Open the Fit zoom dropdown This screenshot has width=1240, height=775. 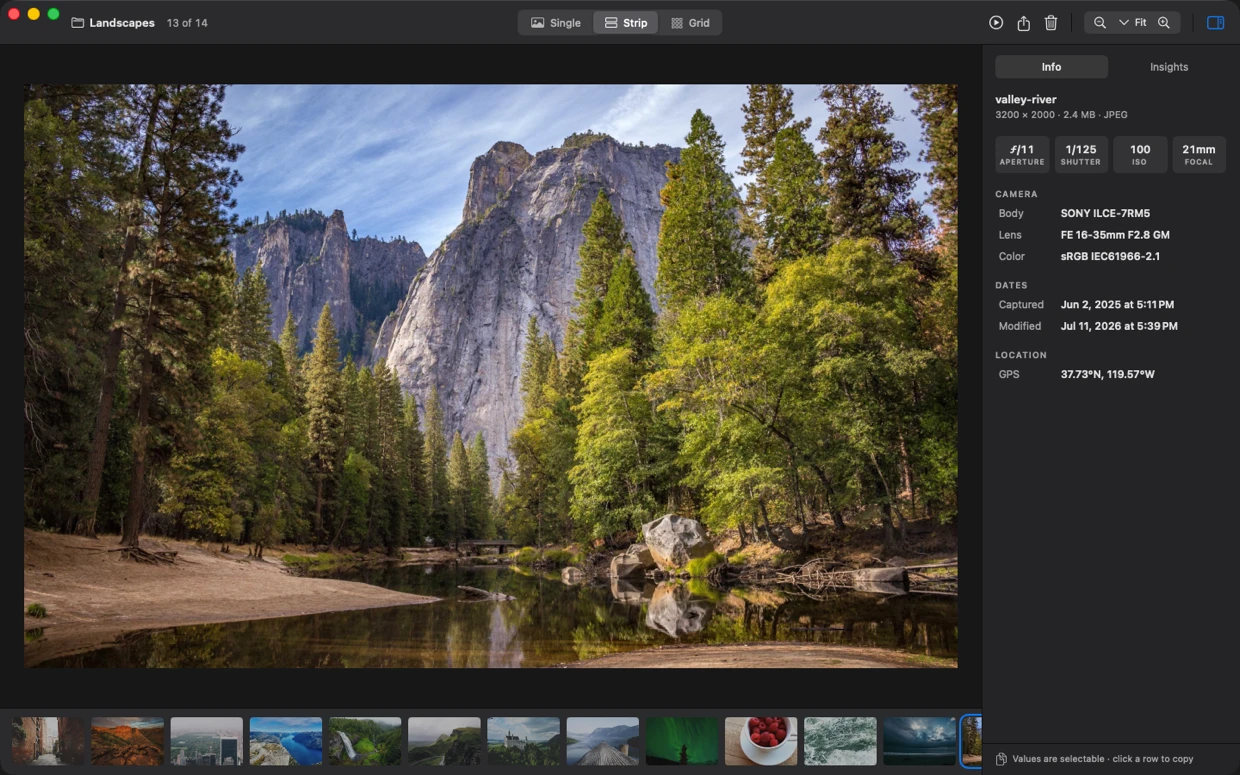(x=1133, y=23)
